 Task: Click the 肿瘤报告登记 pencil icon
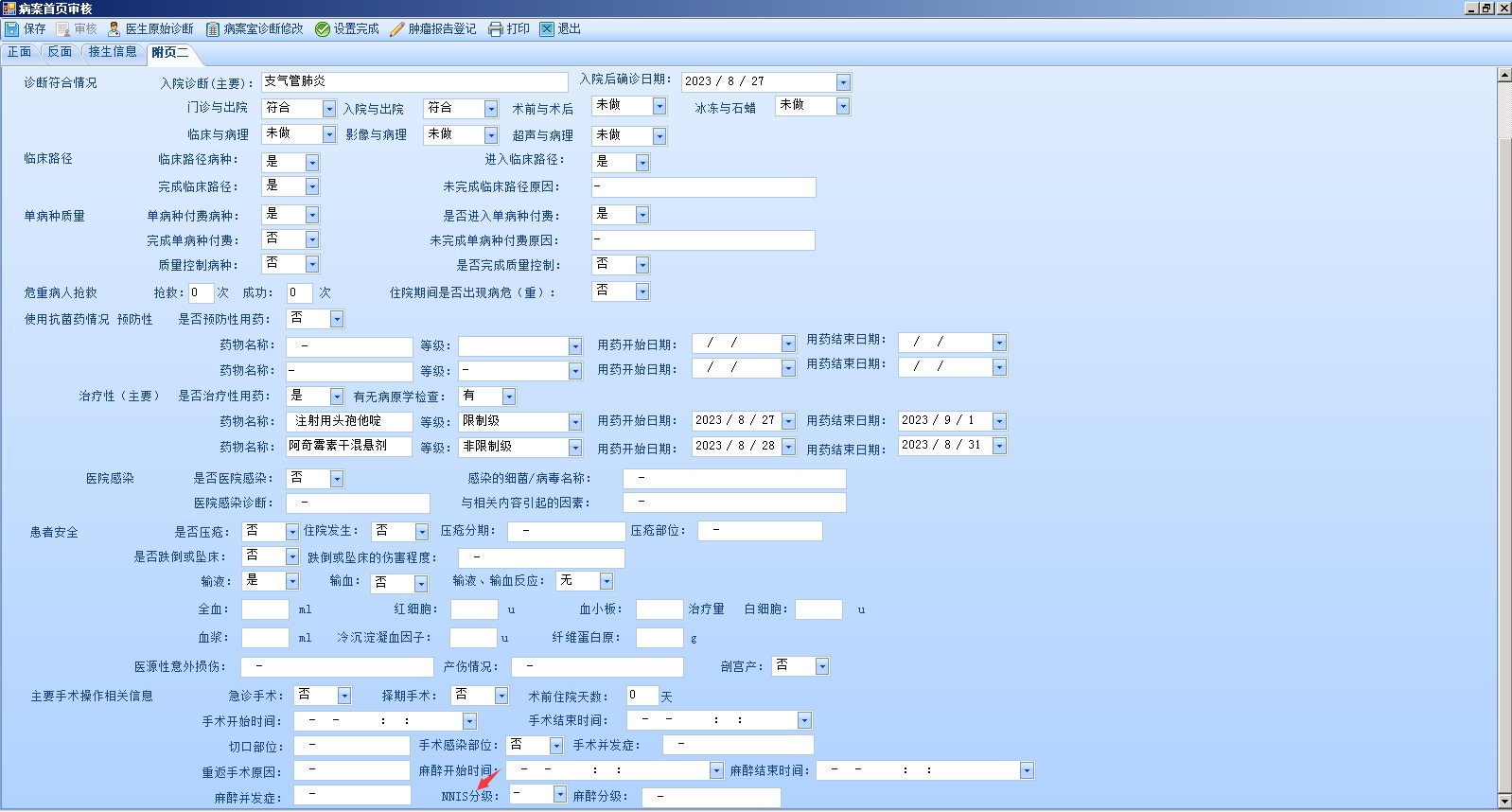pos(397,29)
